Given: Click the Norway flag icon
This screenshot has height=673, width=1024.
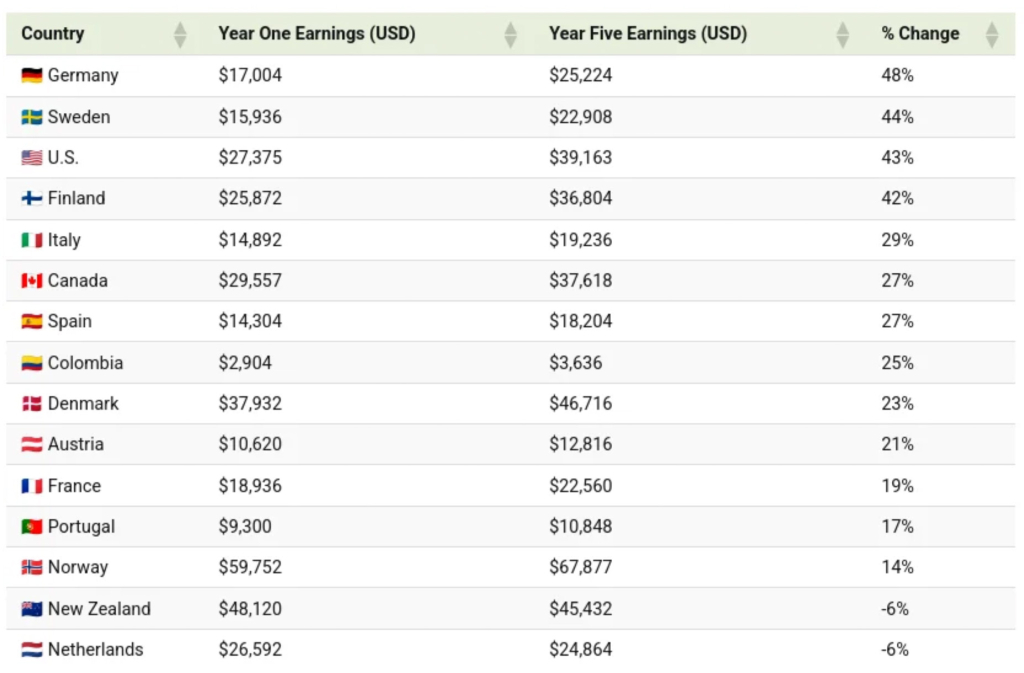Looking at the screenshot, I should click(x=31, y=568).
